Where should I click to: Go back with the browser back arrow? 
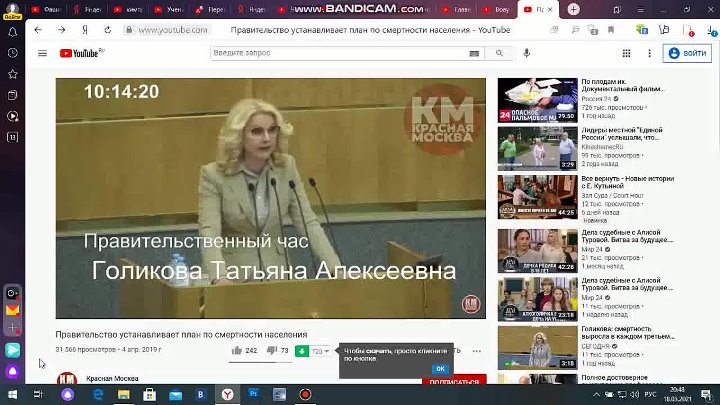[x=38, y=30]
